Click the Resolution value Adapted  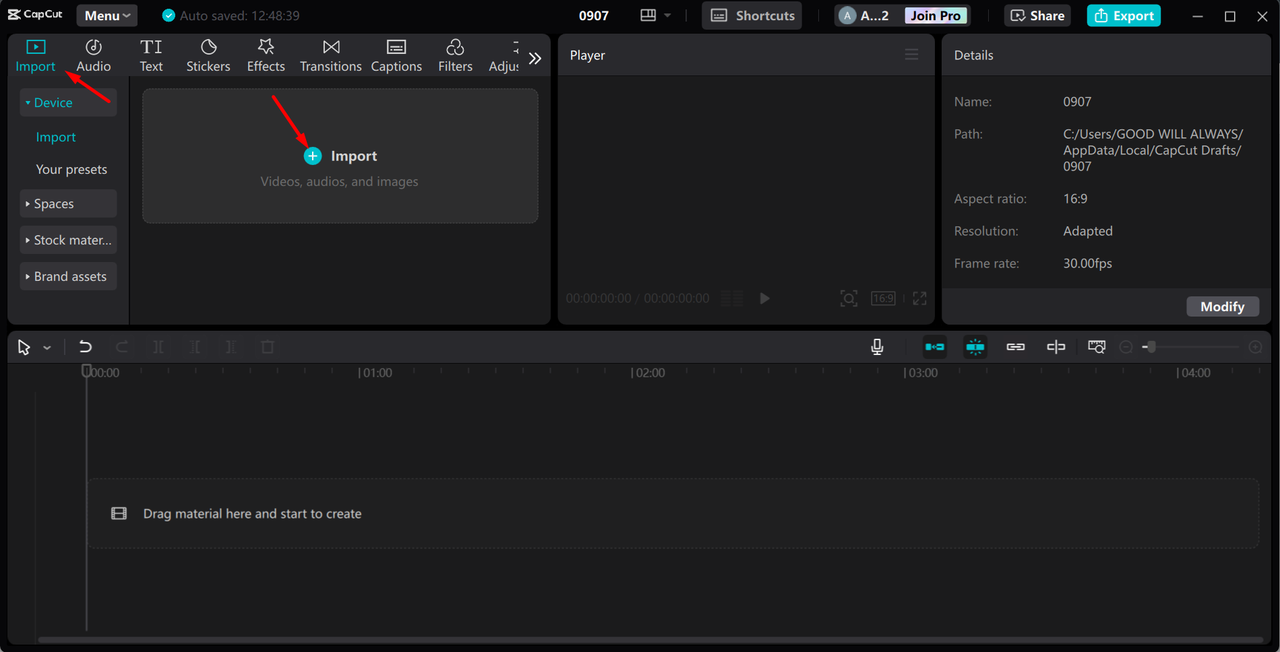1088,231
